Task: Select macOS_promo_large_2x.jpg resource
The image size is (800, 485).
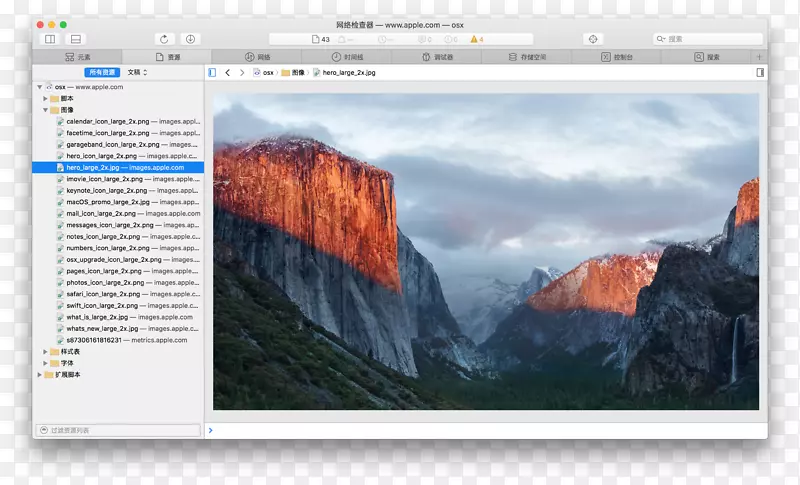Action: point(118,202)
